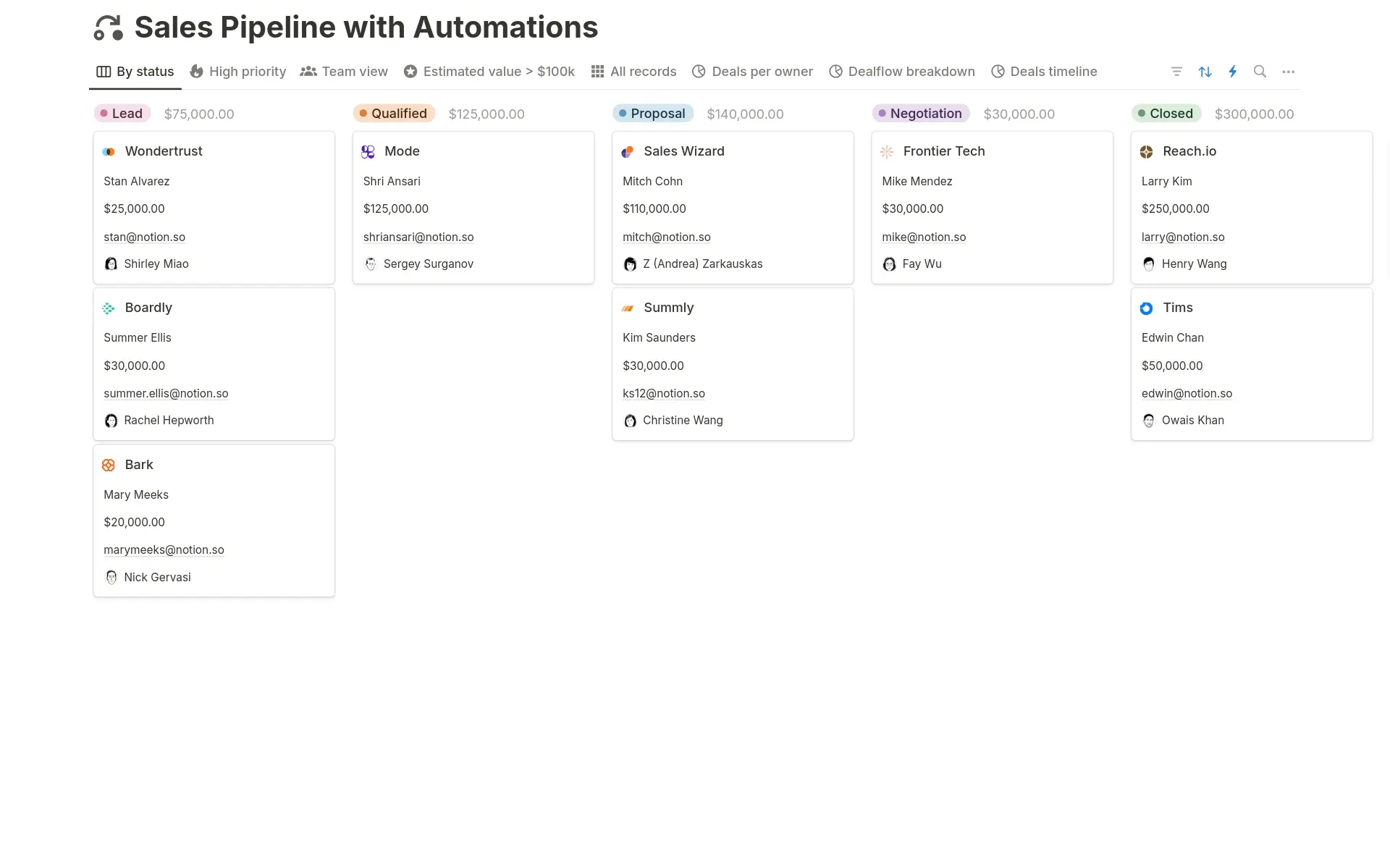
Task: Click the search magnifier icon
Action: tap(1260, 72)
